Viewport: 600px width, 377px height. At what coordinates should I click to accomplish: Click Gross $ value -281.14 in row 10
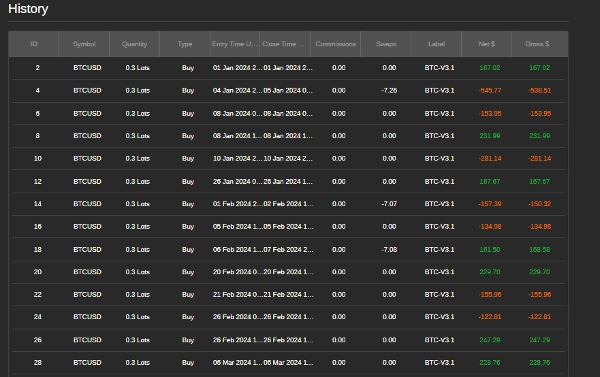pyautogui.click(x=540, y=158)
